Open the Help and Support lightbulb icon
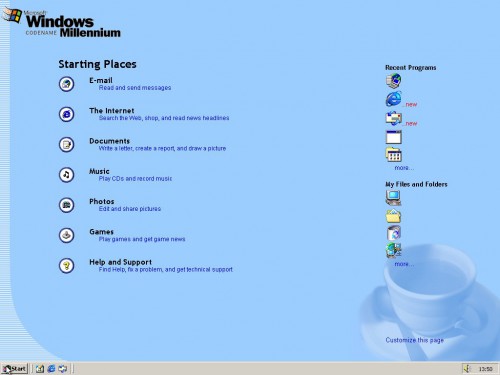 pyautogui.click(x=66, y=266)
